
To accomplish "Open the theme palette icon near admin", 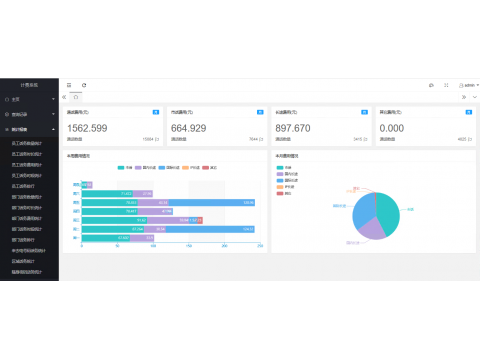I will [431, 85].
